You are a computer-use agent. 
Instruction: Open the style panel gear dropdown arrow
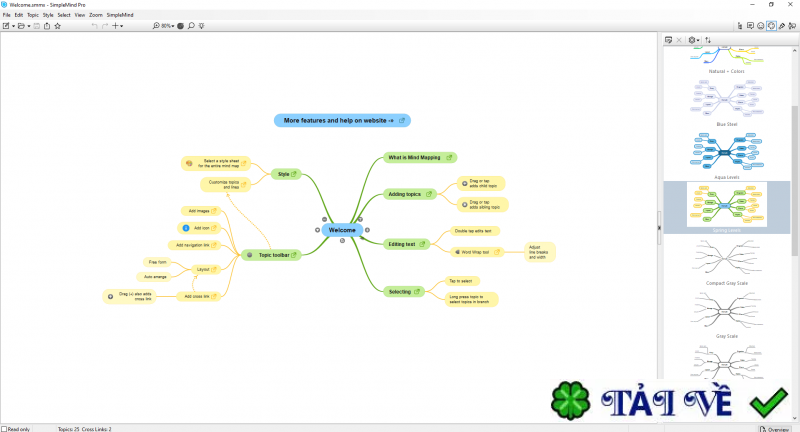[x=698, y=40]
